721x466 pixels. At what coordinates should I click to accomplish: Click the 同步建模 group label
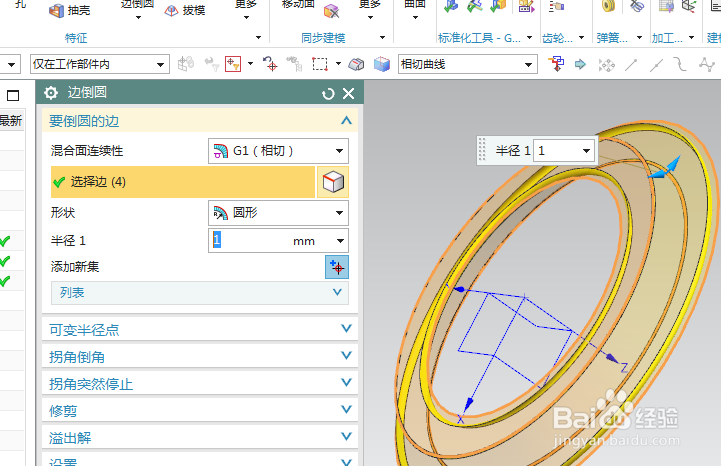(323, 38)
